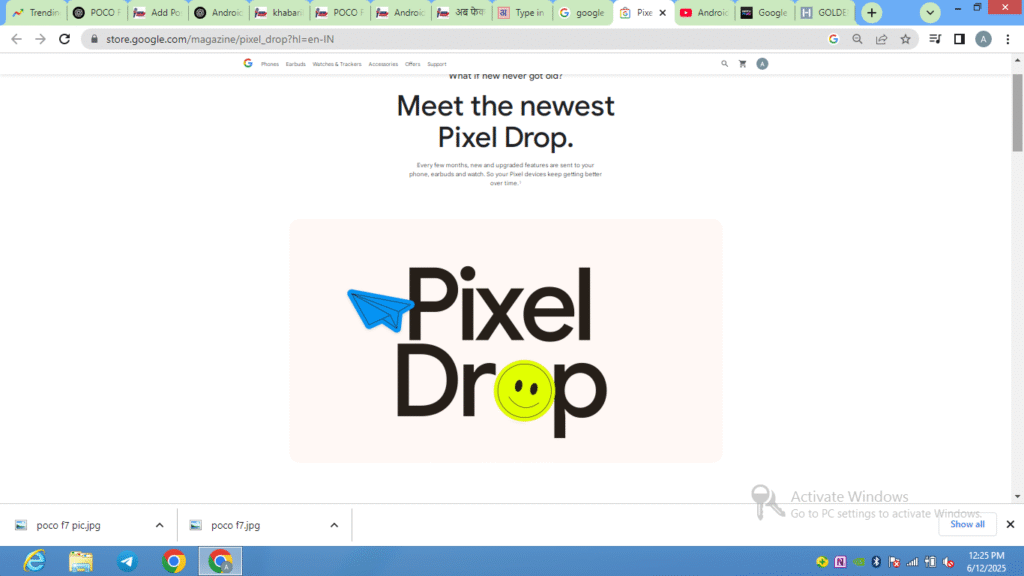The height and width of the screenshot is (576, 1024).
Task: Open a new tab with the plus button
Action: 872,12
